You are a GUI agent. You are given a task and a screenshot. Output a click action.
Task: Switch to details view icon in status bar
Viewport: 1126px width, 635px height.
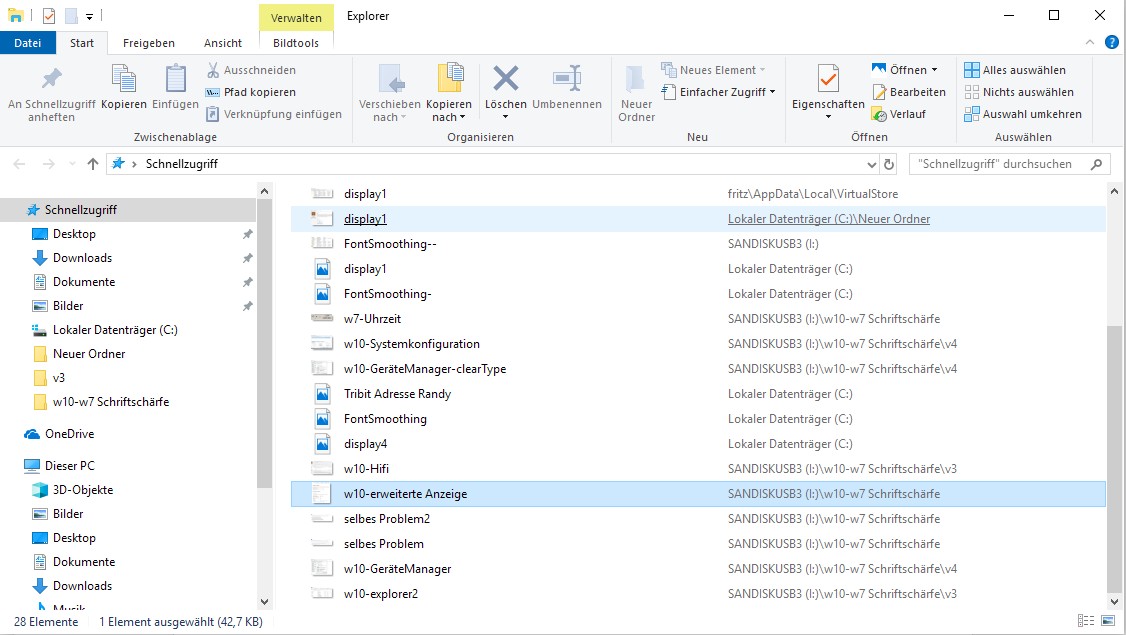(x=1086, y=621)
